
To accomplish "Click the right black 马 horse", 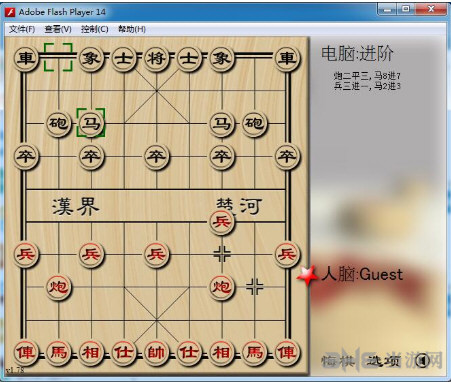I will tap(222, 124).
